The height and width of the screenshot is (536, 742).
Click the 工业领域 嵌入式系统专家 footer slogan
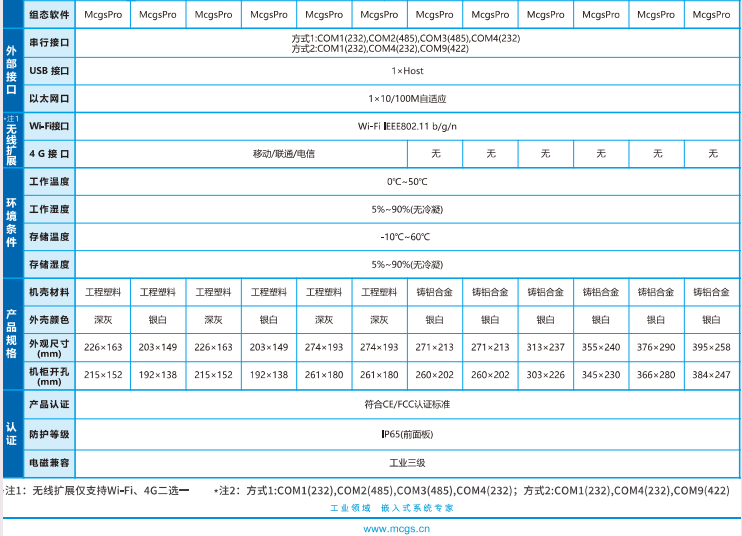[391, 508]
